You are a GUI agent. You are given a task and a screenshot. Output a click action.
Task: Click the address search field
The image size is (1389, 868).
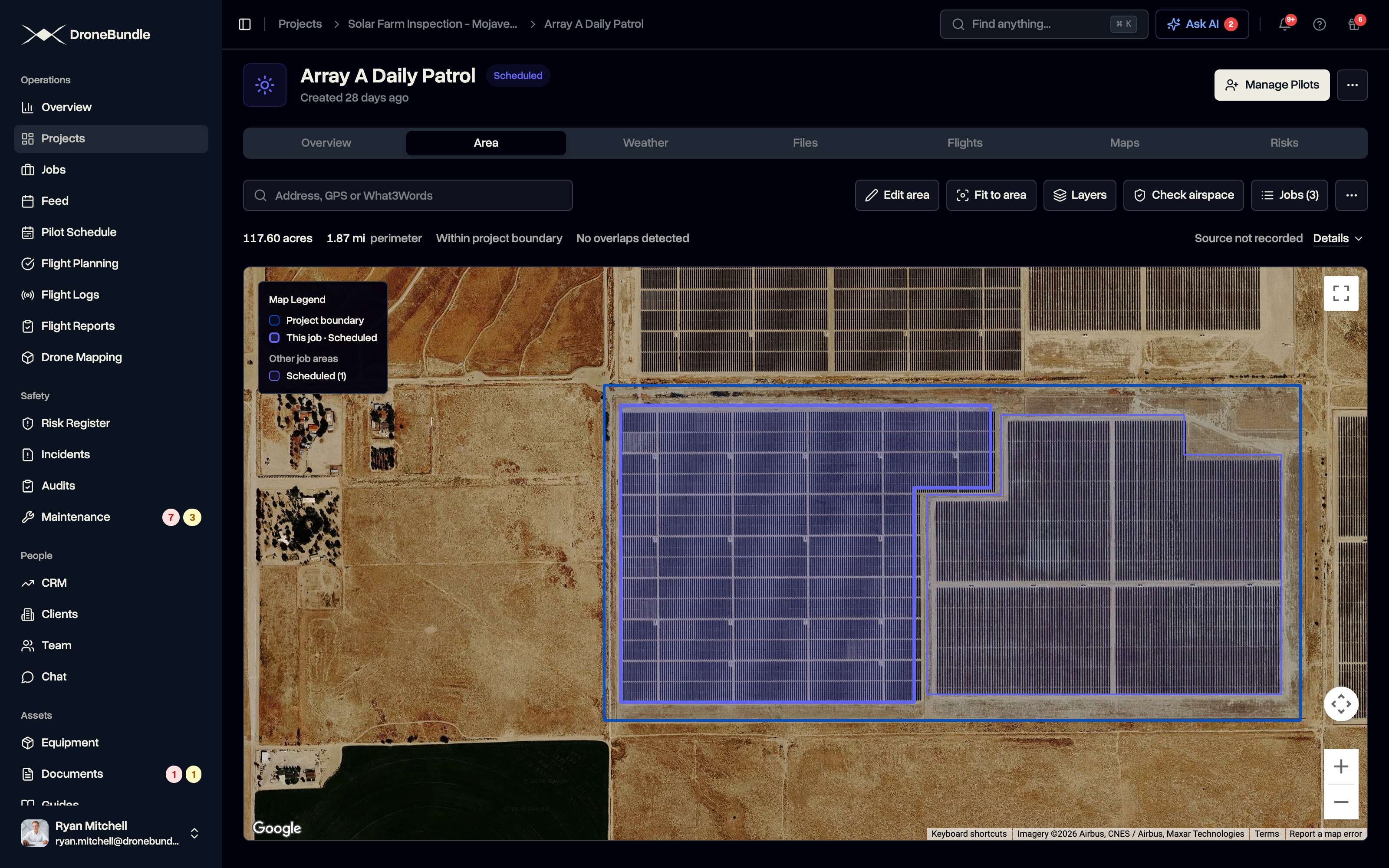tap(408, 195)
